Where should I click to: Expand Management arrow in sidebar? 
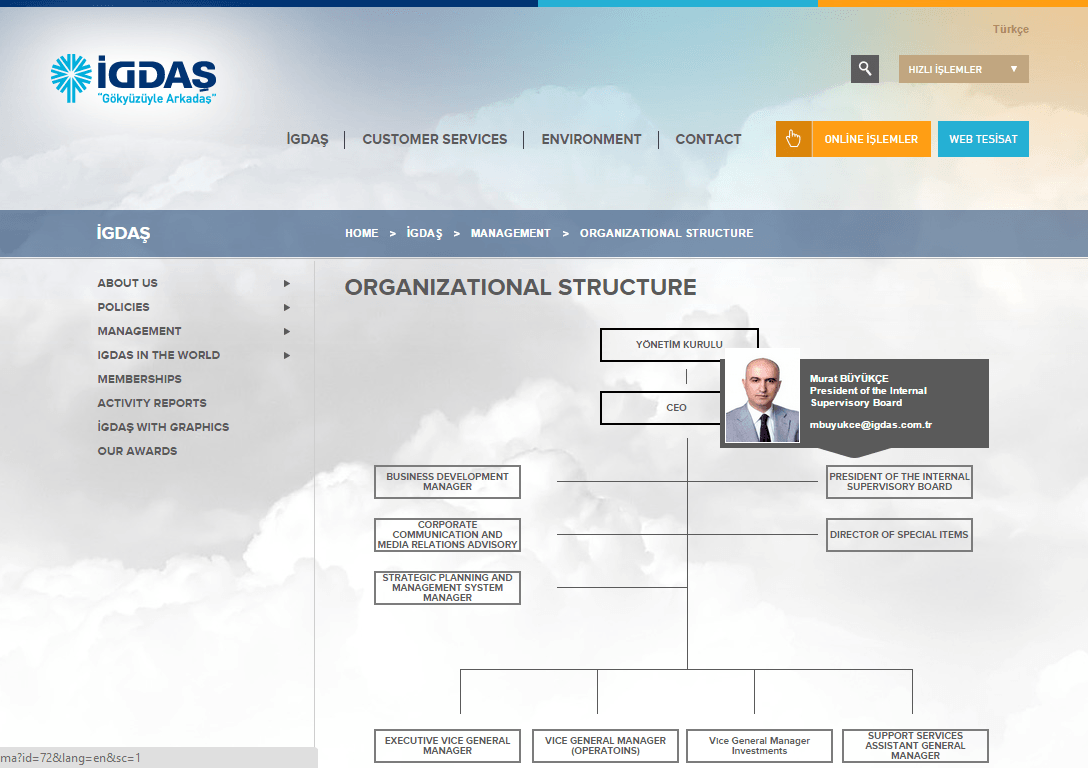tap(287, 332)
